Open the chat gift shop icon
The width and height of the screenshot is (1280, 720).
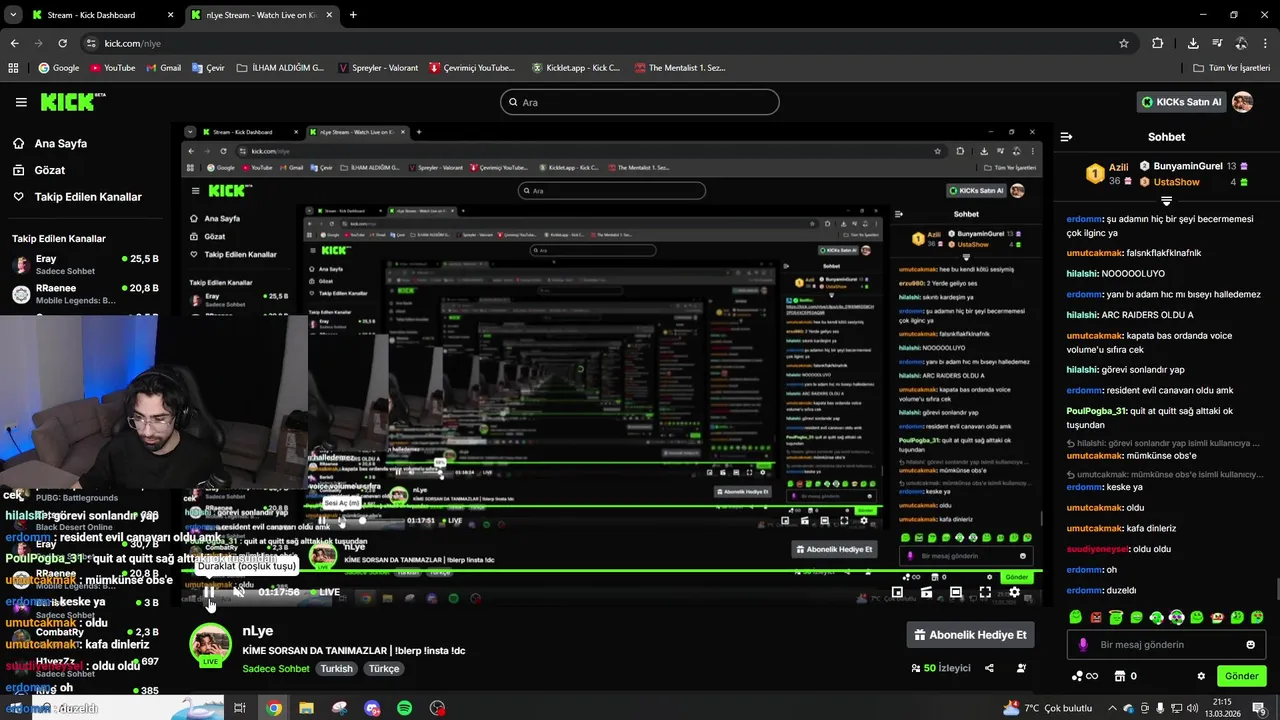[1120, 676]
